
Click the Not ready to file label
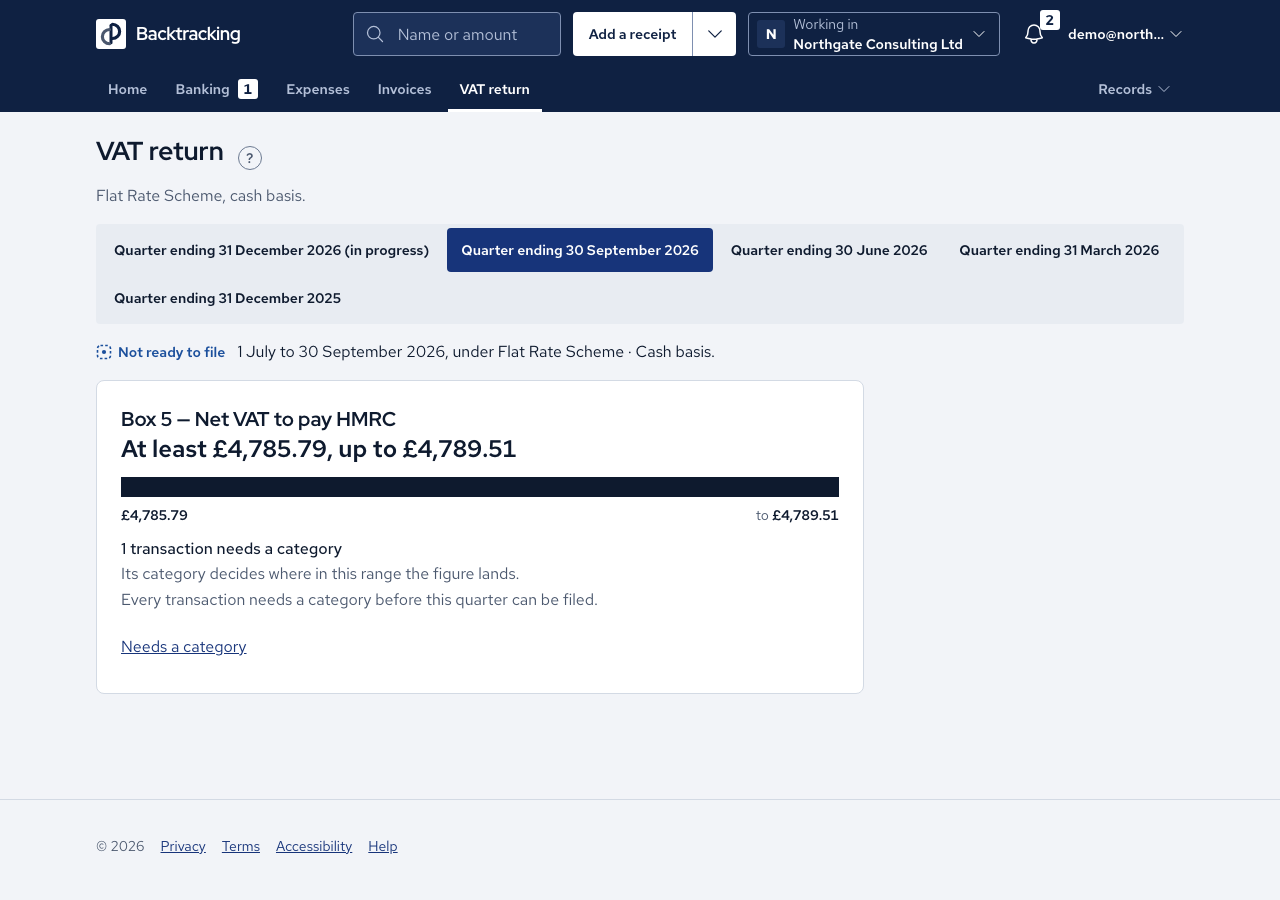172,352
